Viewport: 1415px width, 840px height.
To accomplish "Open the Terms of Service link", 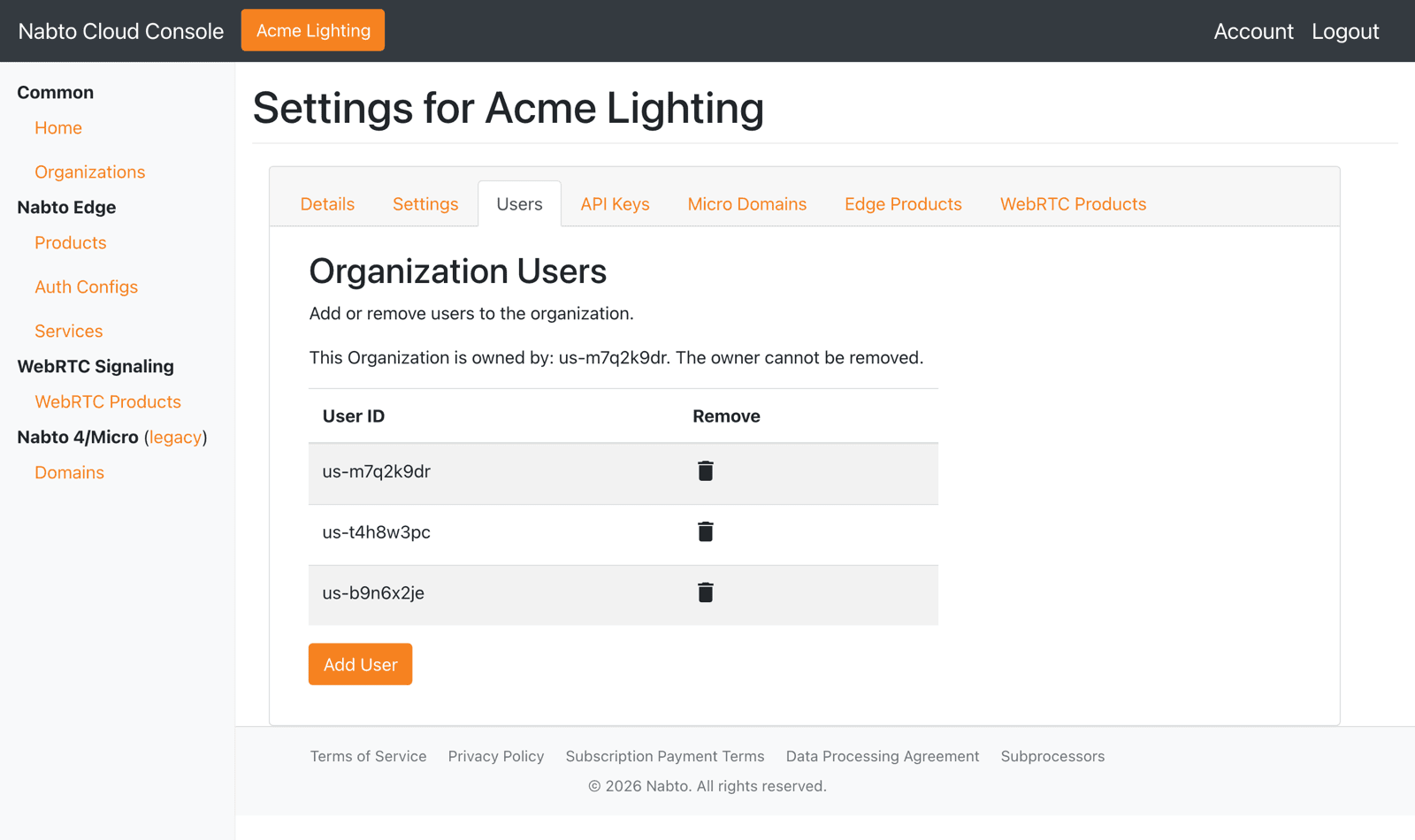I will point(368,756).
